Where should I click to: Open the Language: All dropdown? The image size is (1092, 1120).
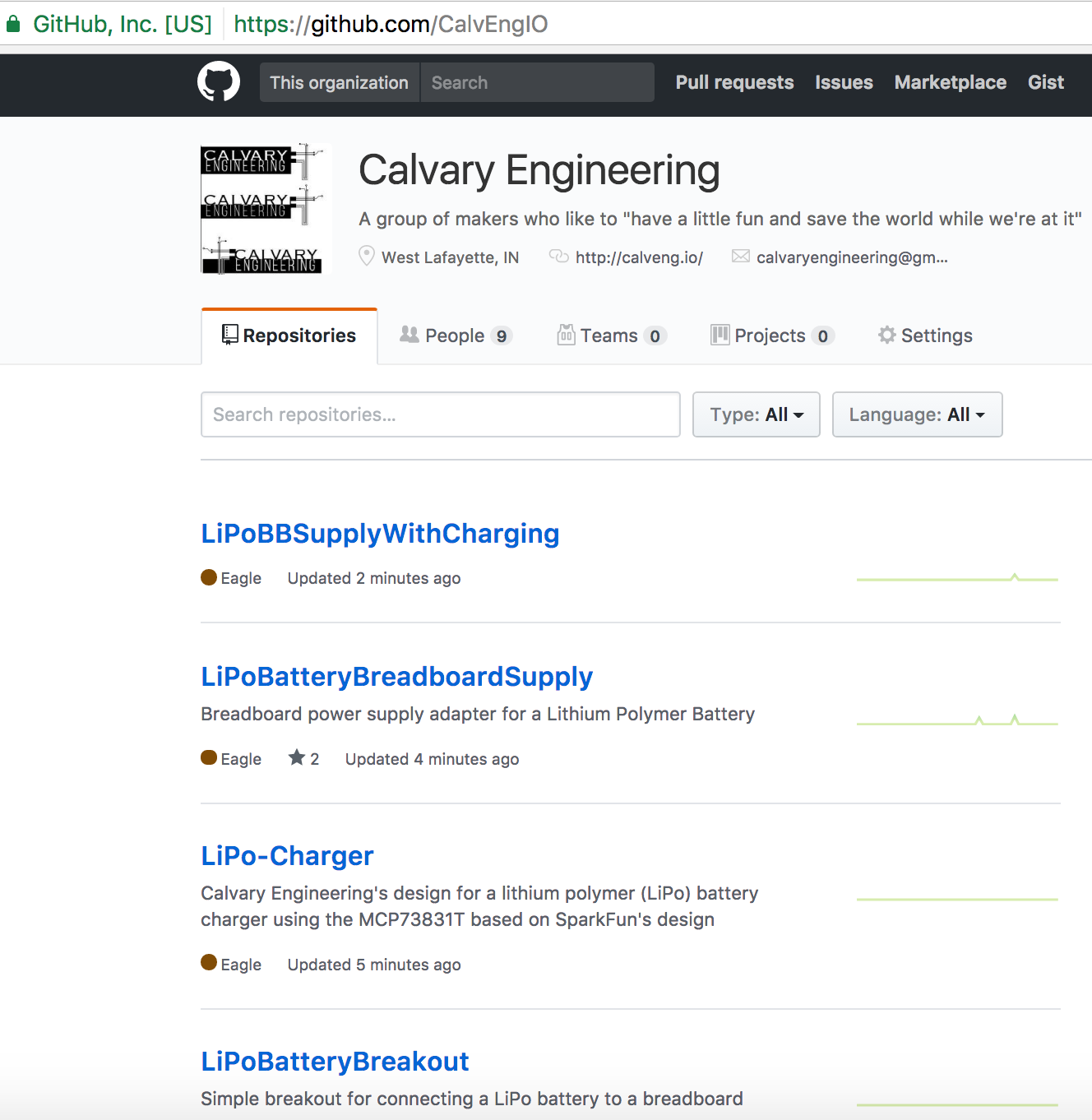tap(918, 414)
